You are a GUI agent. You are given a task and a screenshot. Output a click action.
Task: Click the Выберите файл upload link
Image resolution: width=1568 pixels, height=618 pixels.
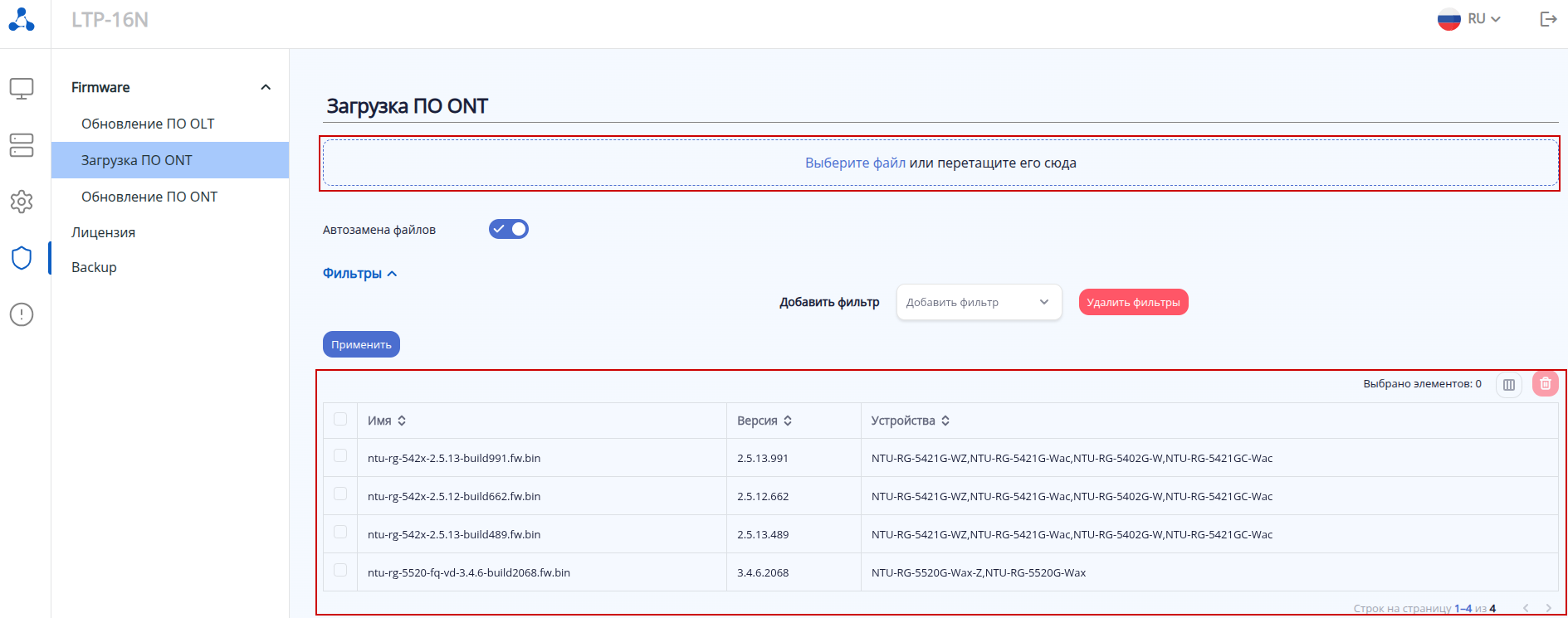point(855,163)
